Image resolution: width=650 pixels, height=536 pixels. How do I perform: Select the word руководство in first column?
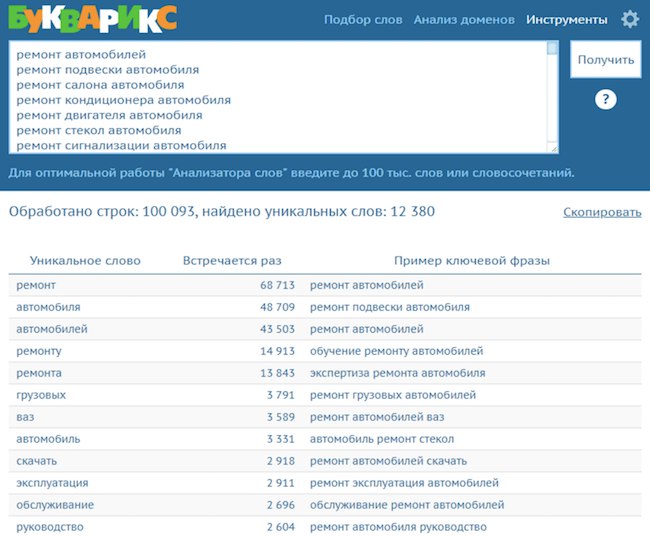tap(50, 527)
